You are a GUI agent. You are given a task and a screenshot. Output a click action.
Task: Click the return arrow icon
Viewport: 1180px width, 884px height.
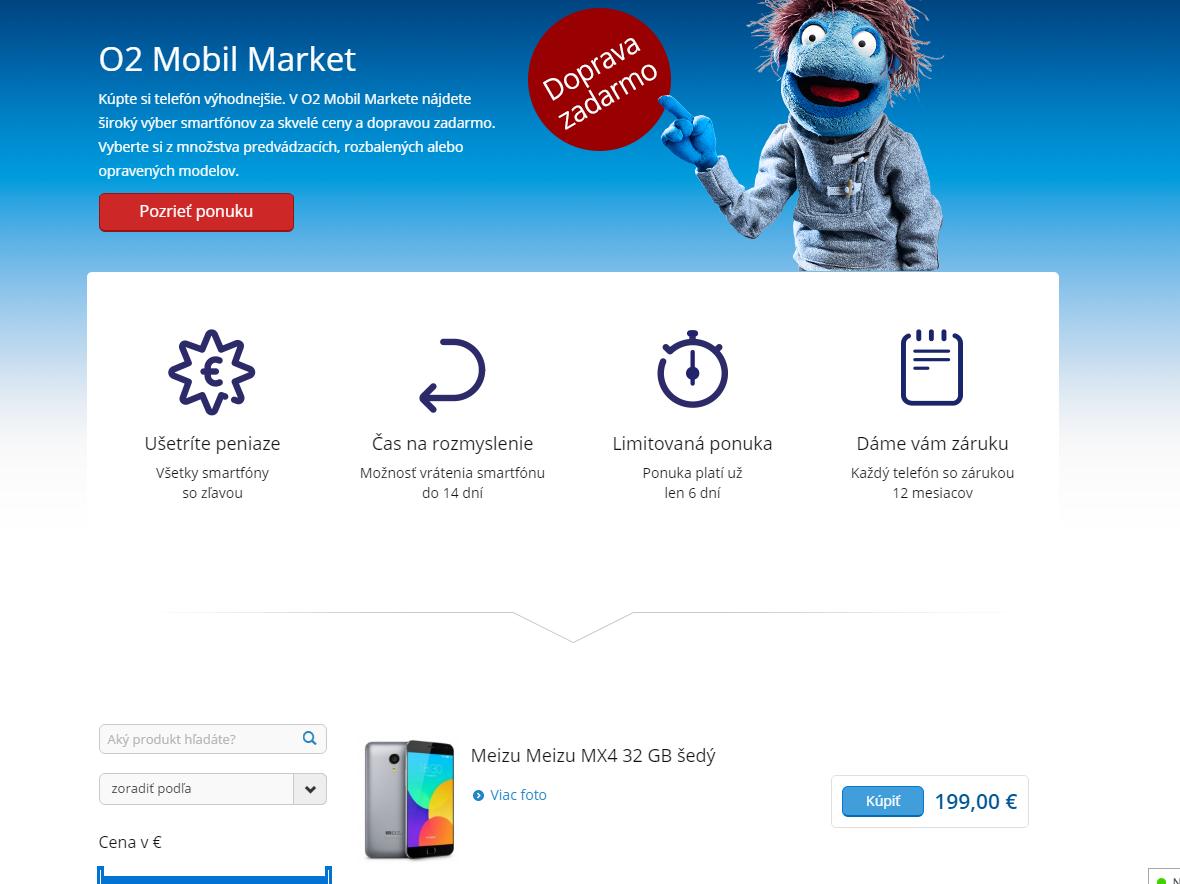(452, 375)
